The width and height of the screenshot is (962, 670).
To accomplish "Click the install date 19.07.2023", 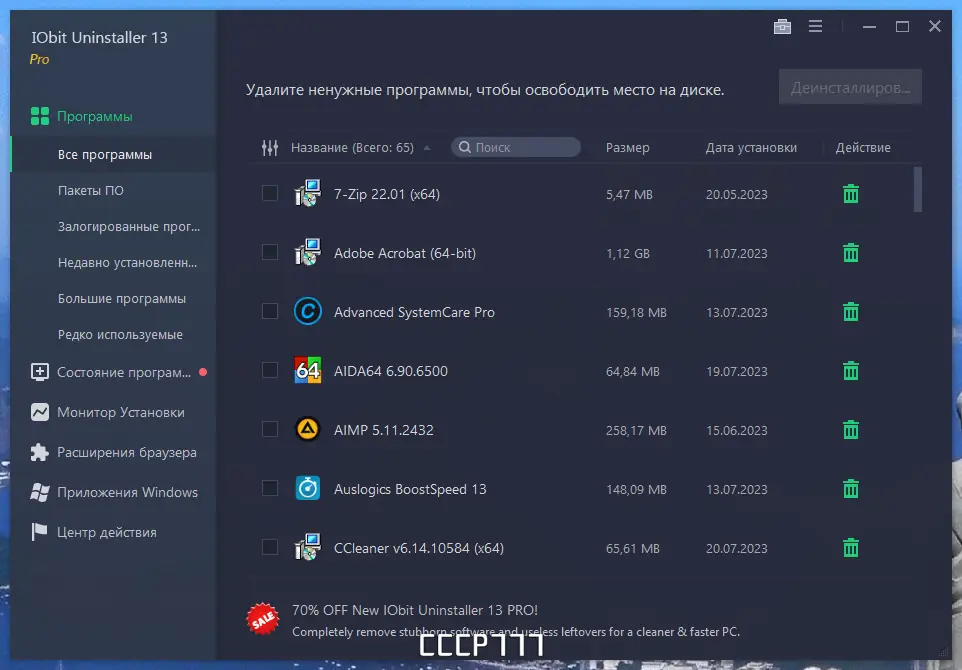I will [x=736, y=371].
